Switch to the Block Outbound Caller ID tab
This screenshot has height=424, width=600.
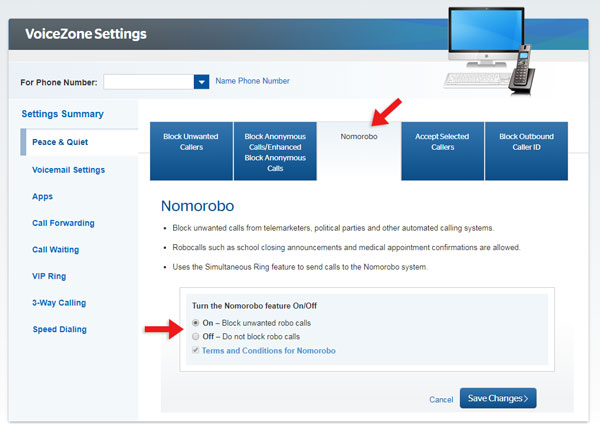(526, 151)
